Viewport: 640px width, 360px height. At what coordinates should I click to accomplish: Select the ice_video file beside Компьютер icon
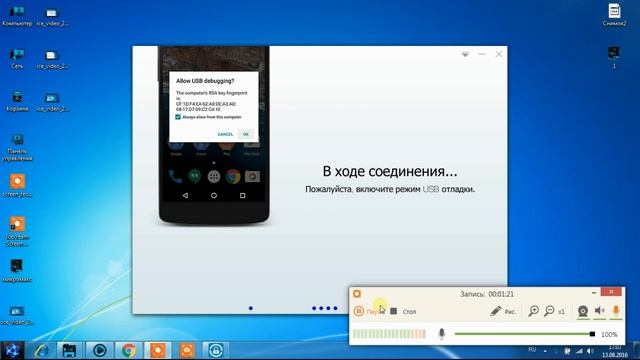[52, 16]
